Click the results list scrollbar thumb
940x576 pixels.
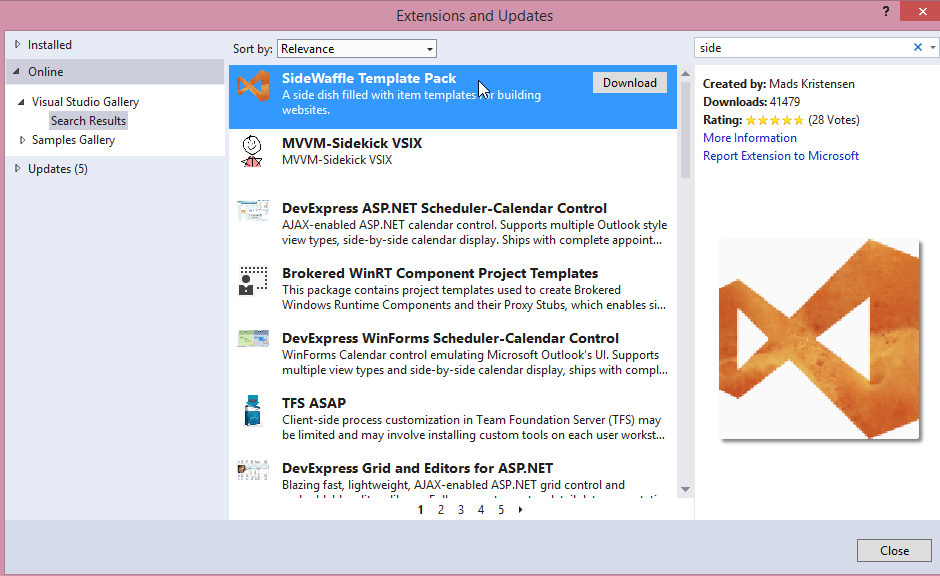(685, 129)
